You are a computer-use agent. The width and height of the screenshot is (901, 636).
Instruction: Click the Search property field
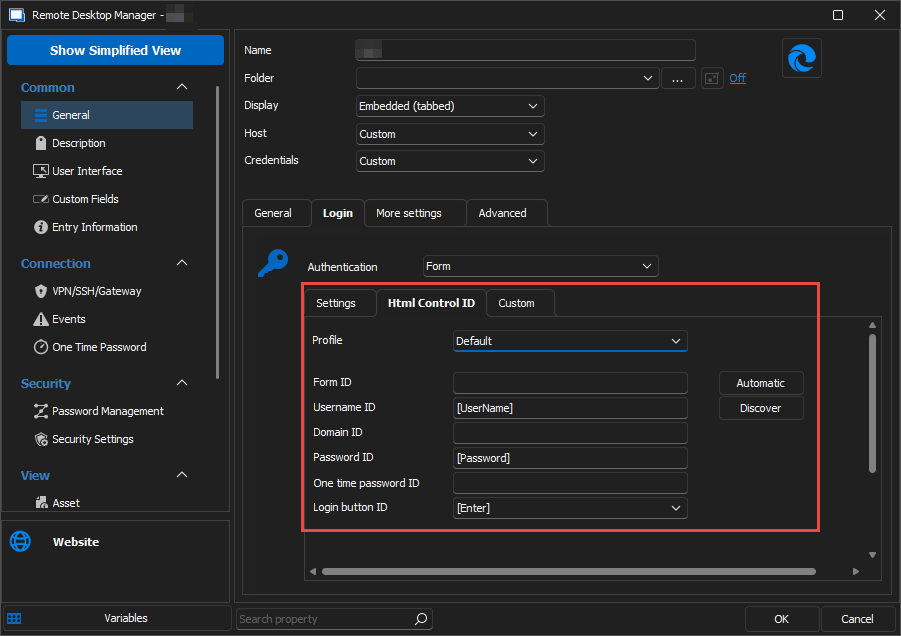[334, 619]
